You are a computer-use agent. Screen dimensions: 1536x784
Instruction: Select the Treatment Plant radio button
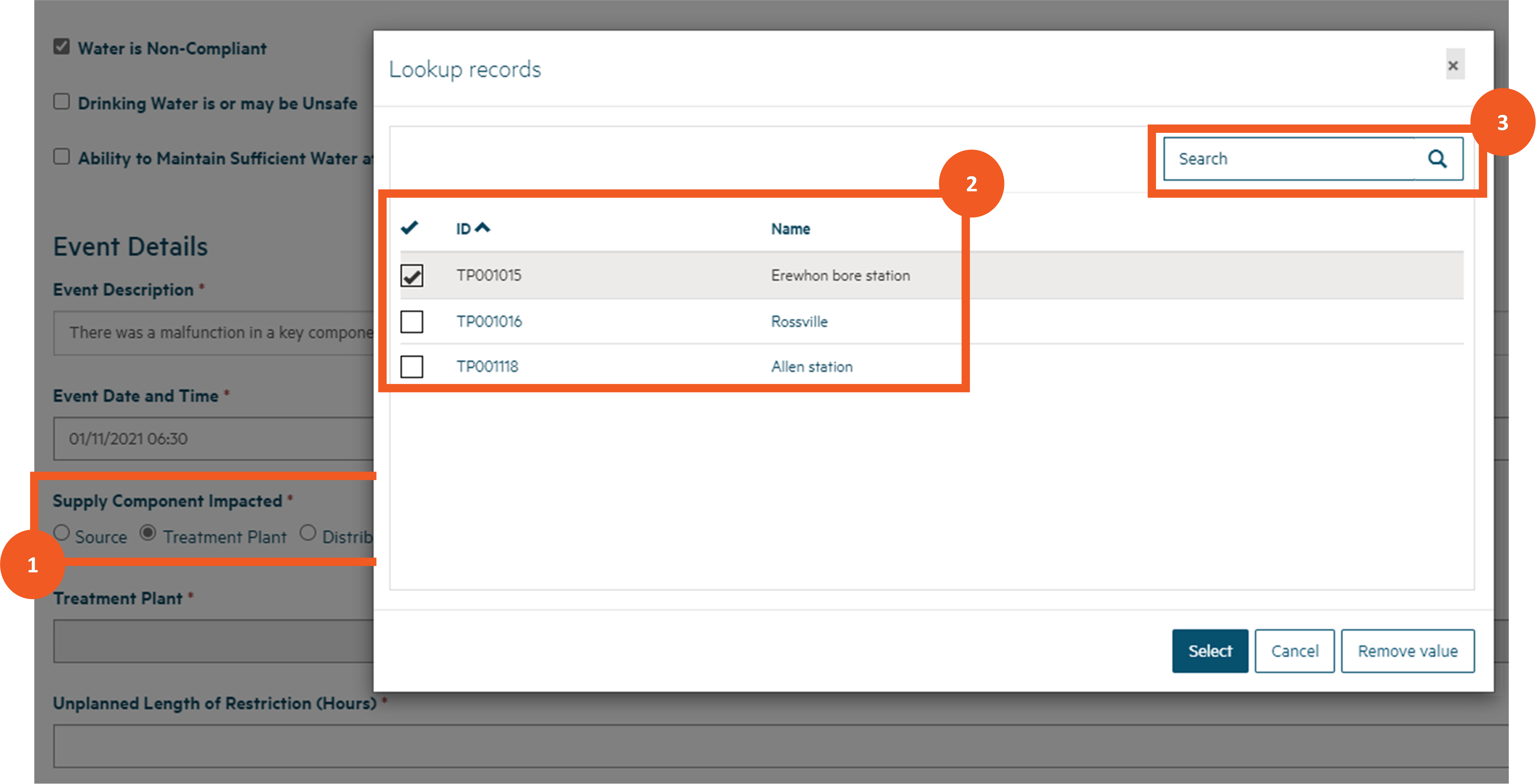[x=148, y=533]
